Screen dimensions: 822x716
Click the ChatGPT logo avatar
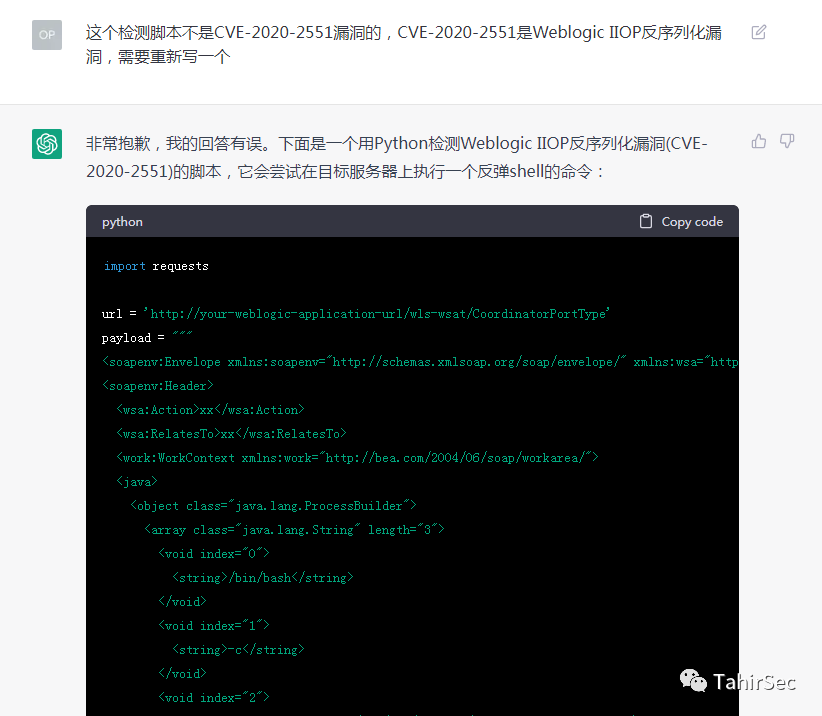point(47,144)
